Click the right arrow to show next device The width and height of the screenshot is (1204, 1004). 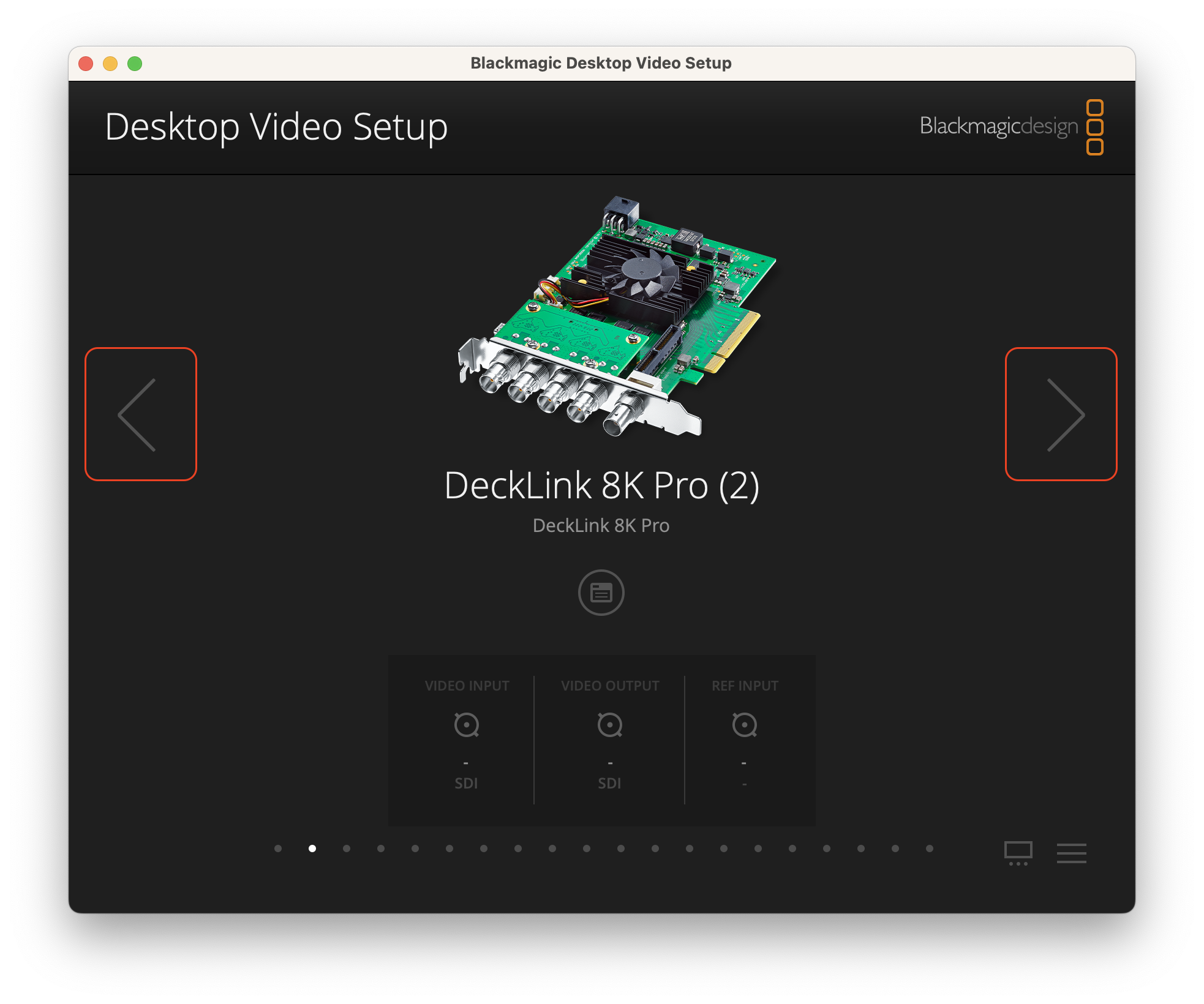tap(1061, 414)
